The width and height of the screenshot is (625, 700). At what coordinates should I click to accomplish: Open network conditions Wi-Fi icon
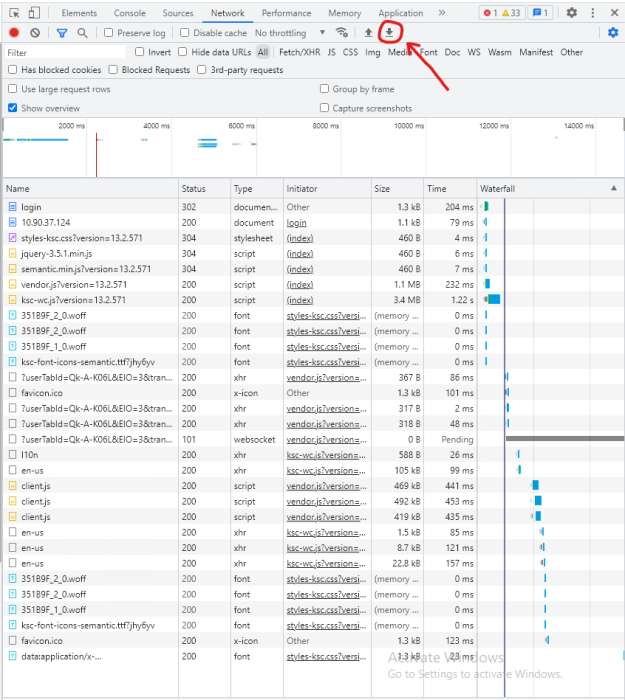[x=342, y=33]
